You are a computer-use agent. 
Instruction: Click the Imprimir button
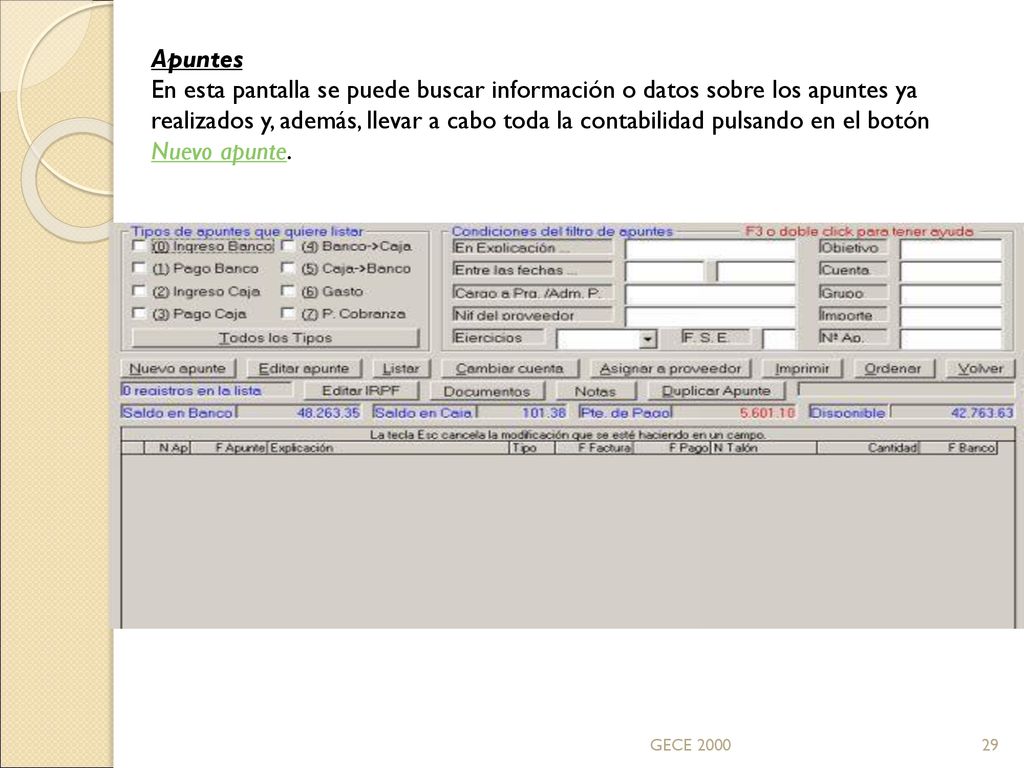802,368
